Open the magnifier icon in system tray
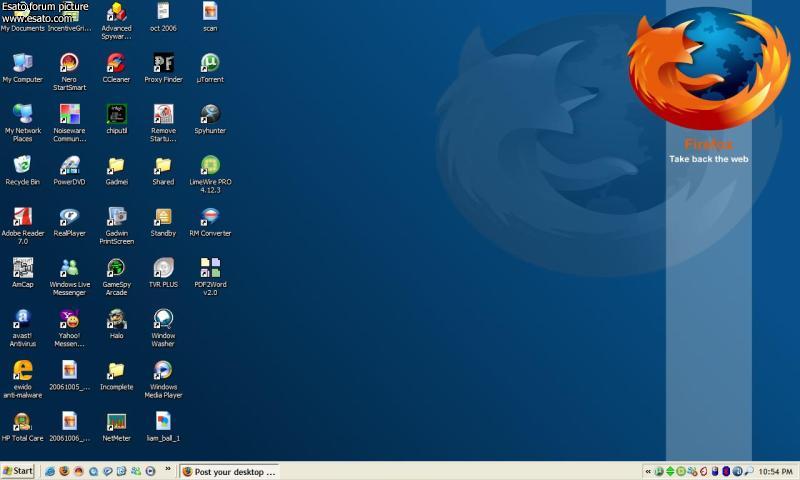Viewport: 800px width, 480px height. tap(748, 472)
